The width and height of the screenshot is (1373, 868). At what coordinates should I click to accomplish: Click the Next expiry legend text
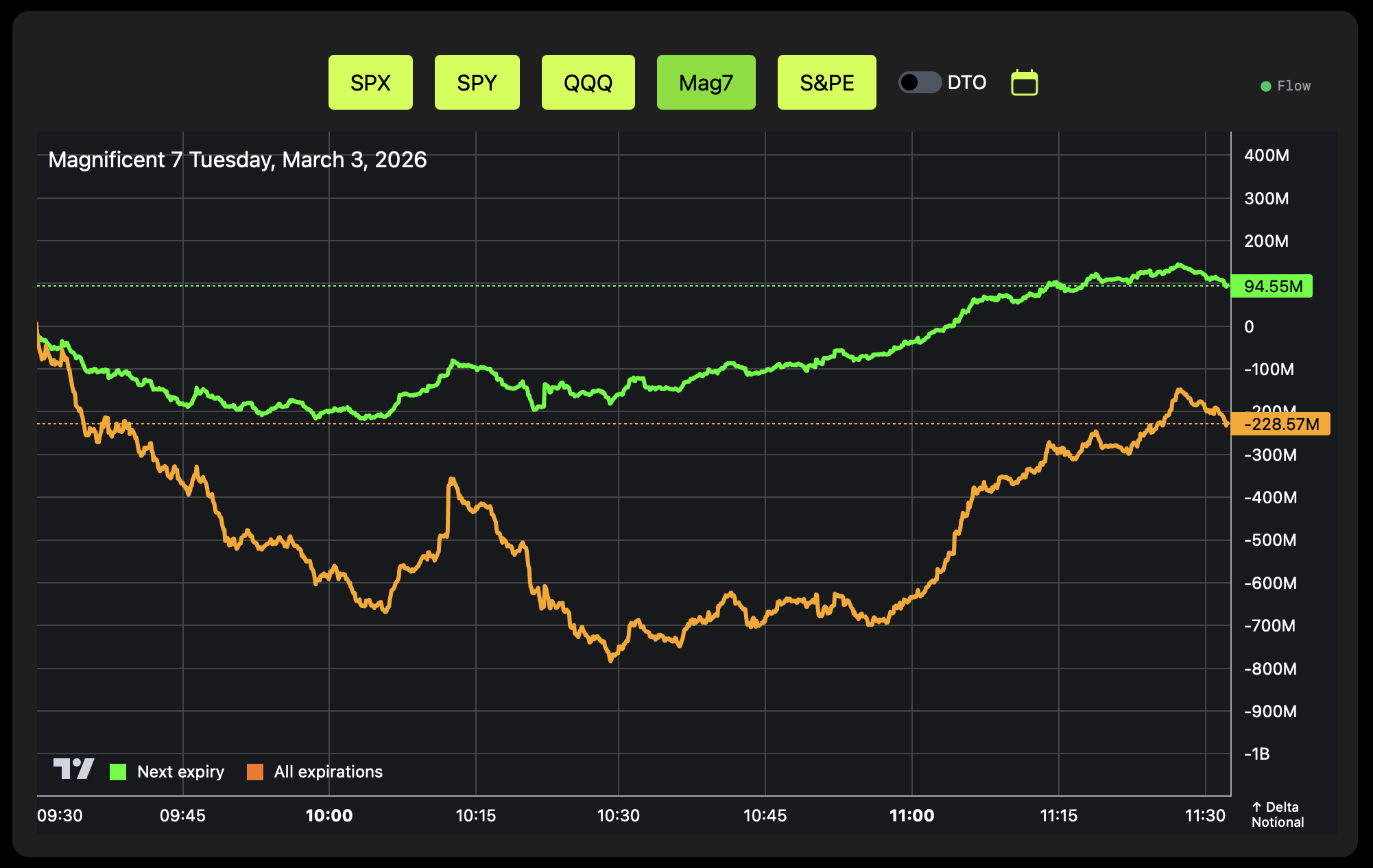(x=180, y=772)
